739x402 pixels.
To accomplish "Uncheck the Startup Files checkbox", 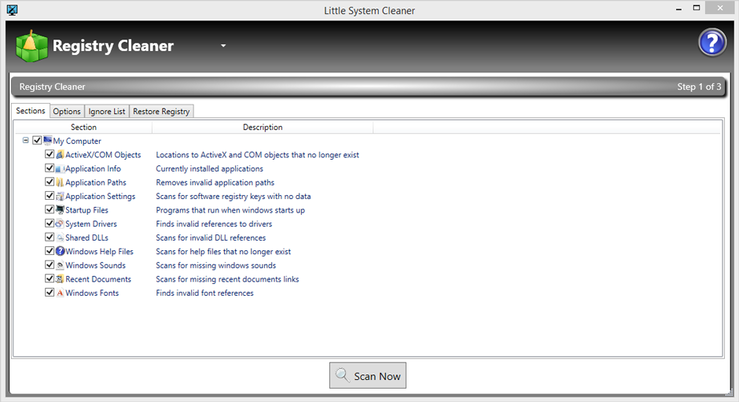I will click(x=49, y=209).
